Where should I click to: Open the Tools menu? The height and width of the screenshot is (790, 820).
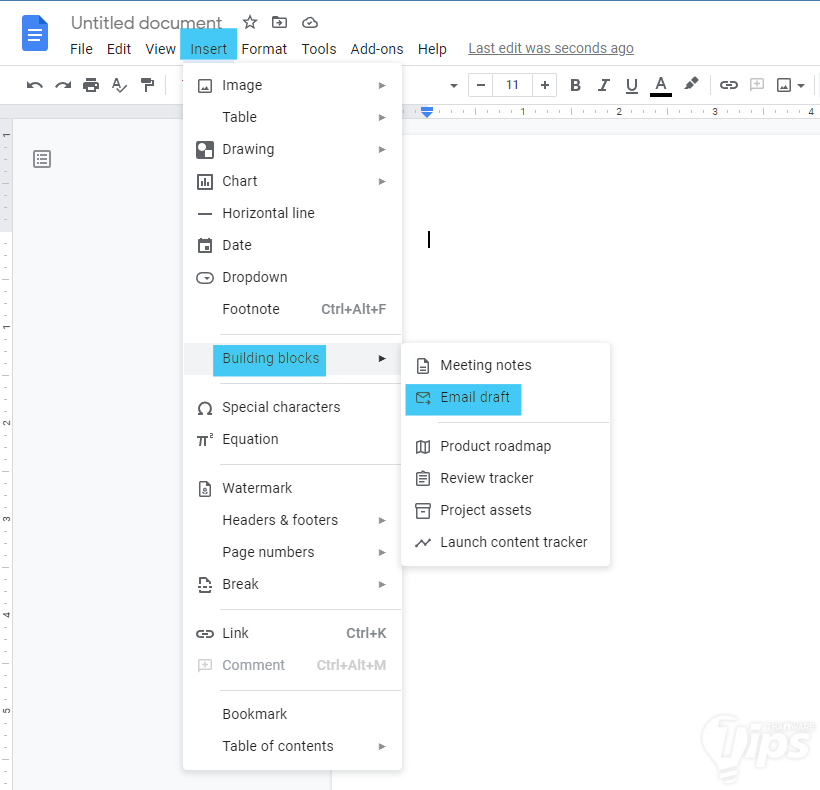(318, 49)
